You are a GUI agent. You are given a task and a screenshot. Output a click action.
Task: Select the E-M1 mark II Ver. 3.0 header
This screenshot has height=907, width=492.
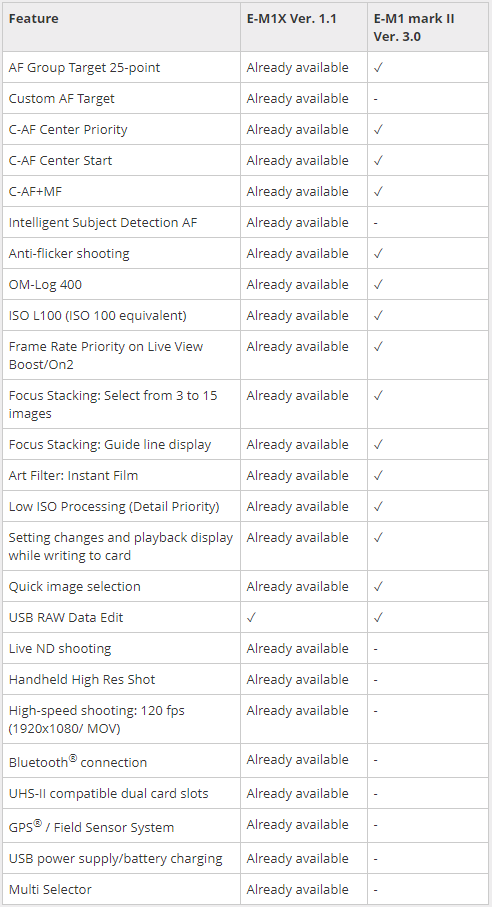click(x=428, y=27)
